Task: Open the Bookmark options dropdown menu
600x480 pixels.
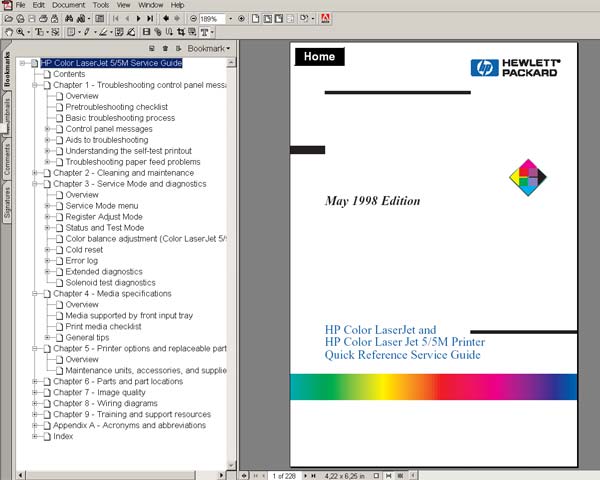Action: pos(209,49)
